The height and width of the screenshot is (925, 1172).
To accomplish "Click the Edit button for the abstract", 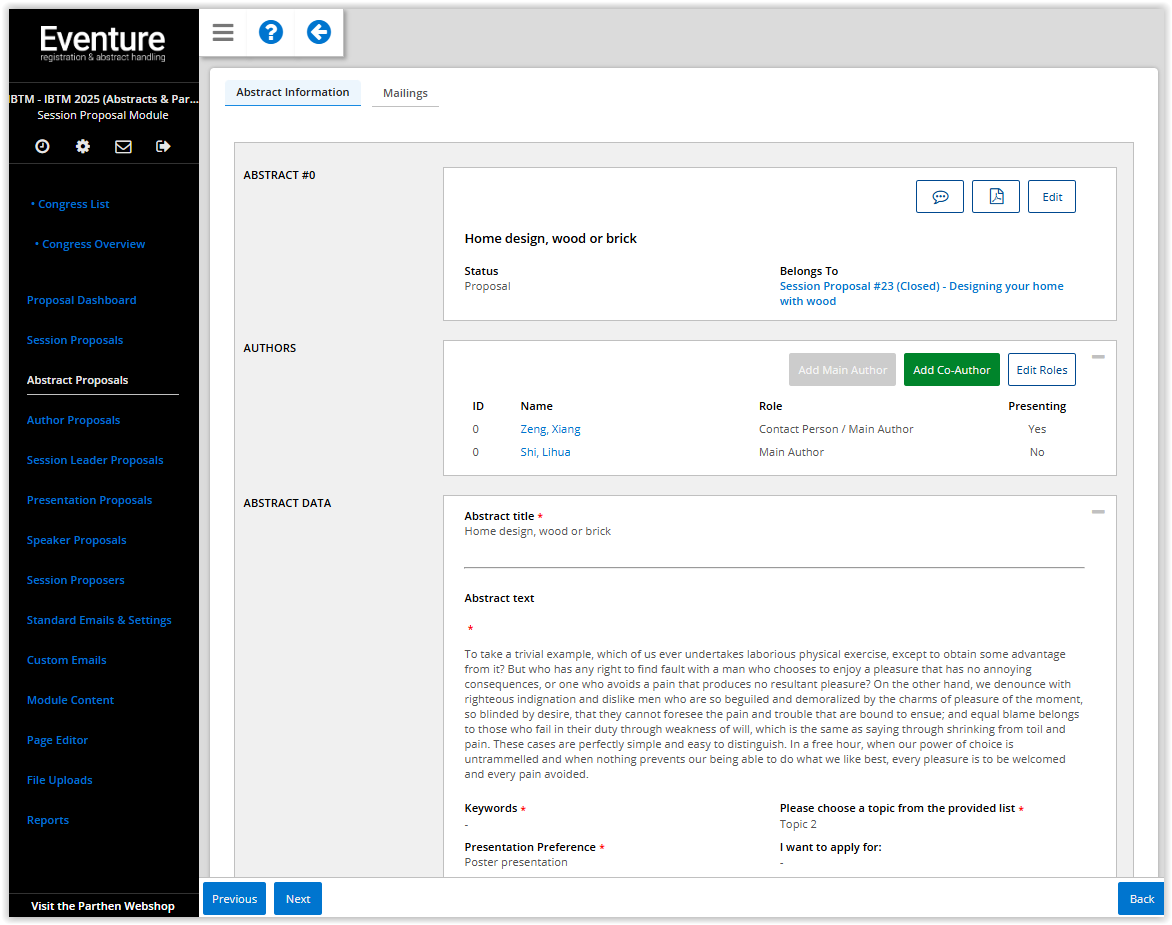I will coord(1052,197).
